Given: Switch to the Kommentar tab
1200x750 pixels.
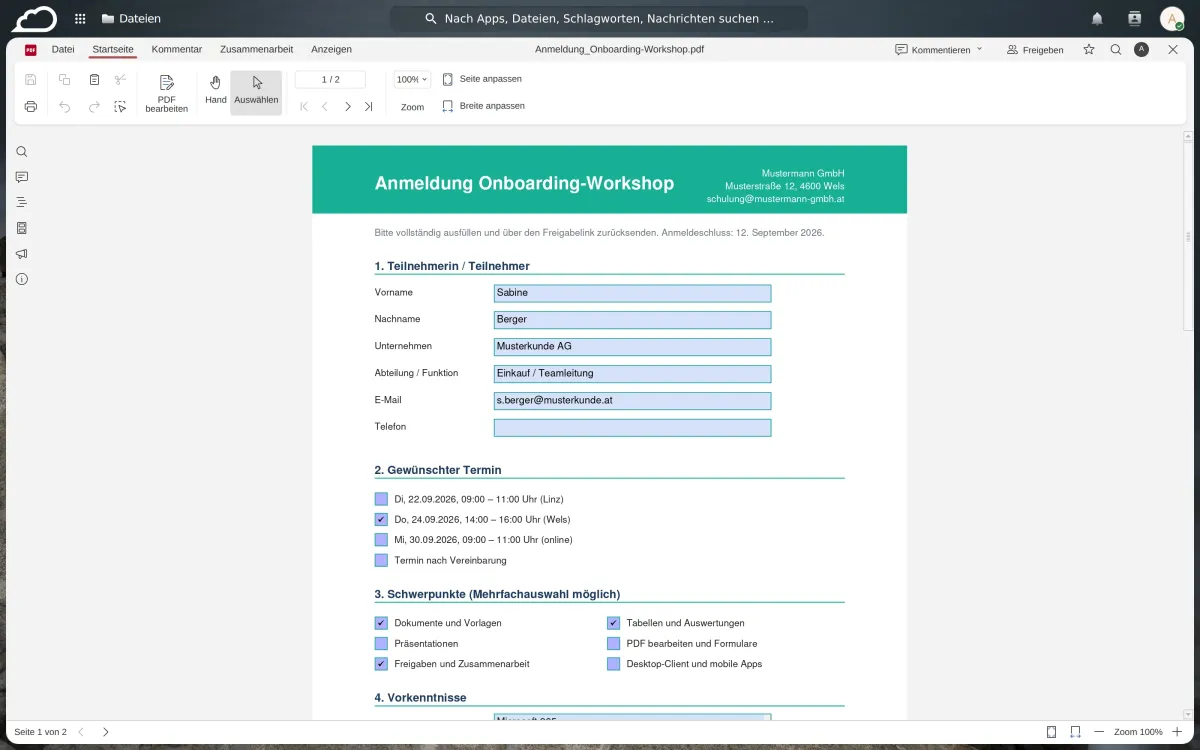Looking at the screenshot, I should coord(177,49).
